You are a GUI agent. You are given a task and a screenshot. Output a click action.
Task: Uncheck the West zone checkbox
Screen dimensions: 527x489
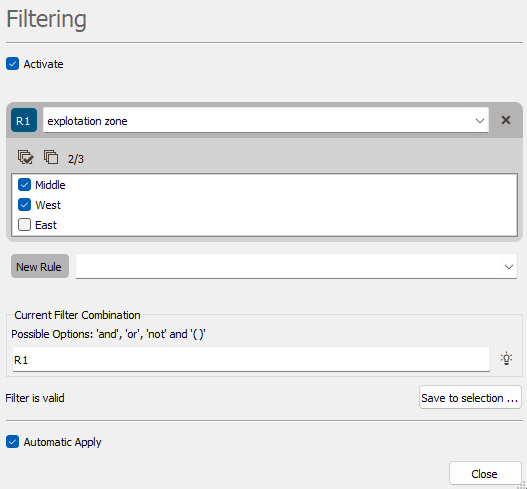pos(24,205)
